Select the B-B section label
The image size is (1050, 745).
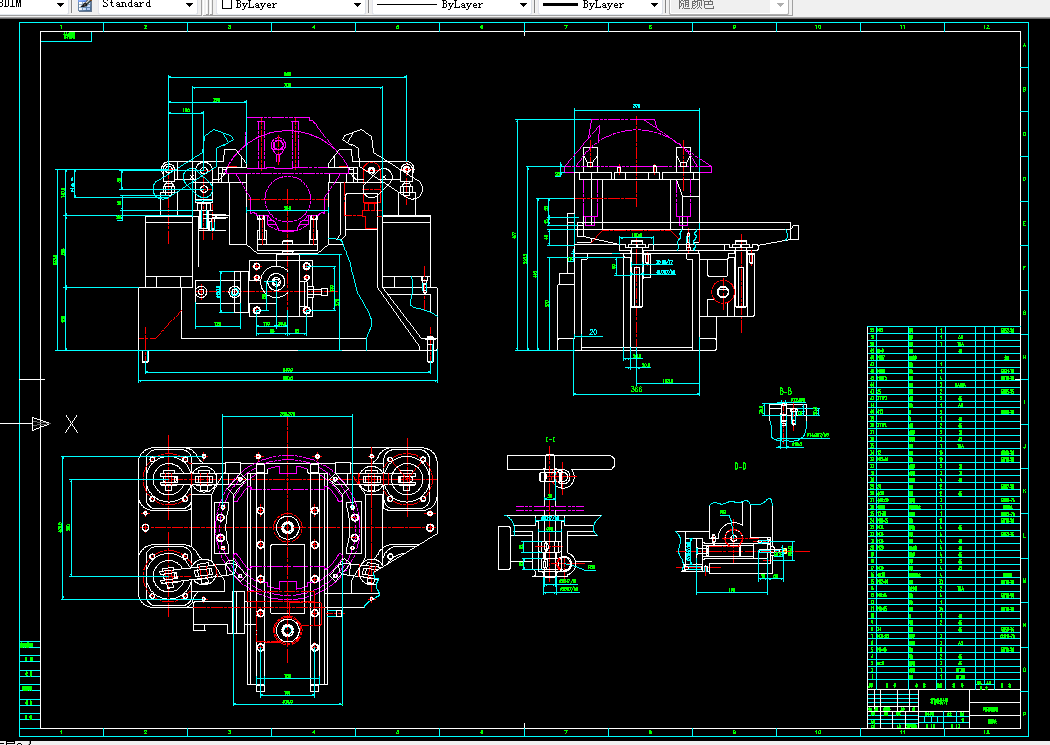point(785,392)
